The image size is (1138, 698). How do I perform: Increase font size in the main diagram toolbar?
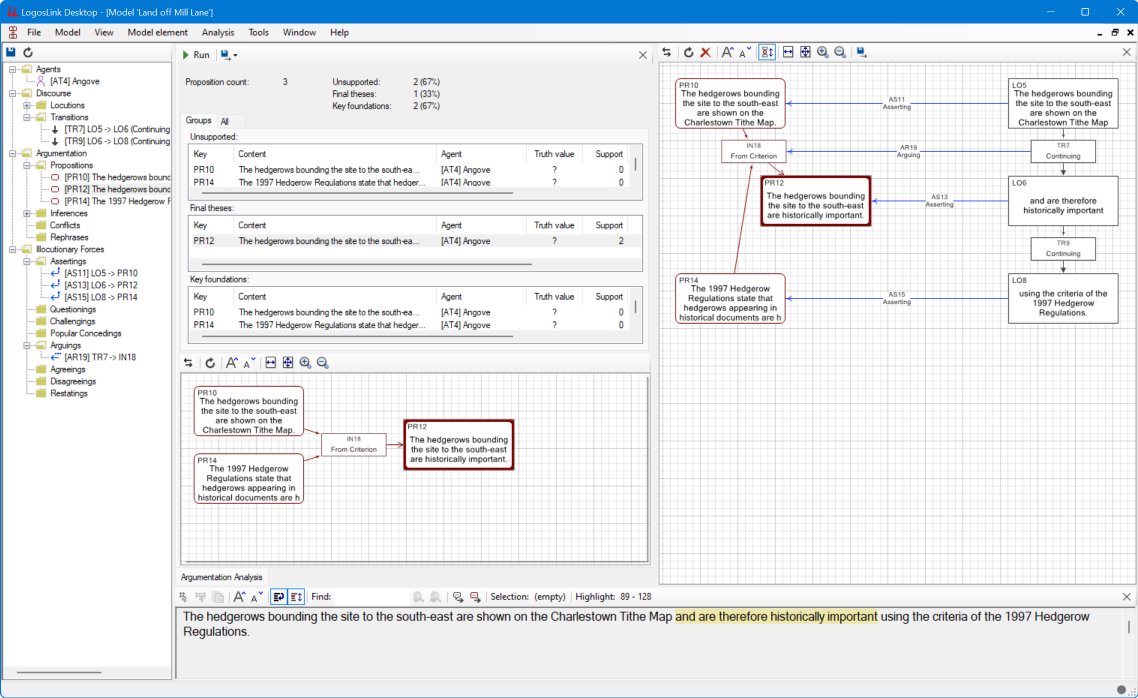[728, 52]
